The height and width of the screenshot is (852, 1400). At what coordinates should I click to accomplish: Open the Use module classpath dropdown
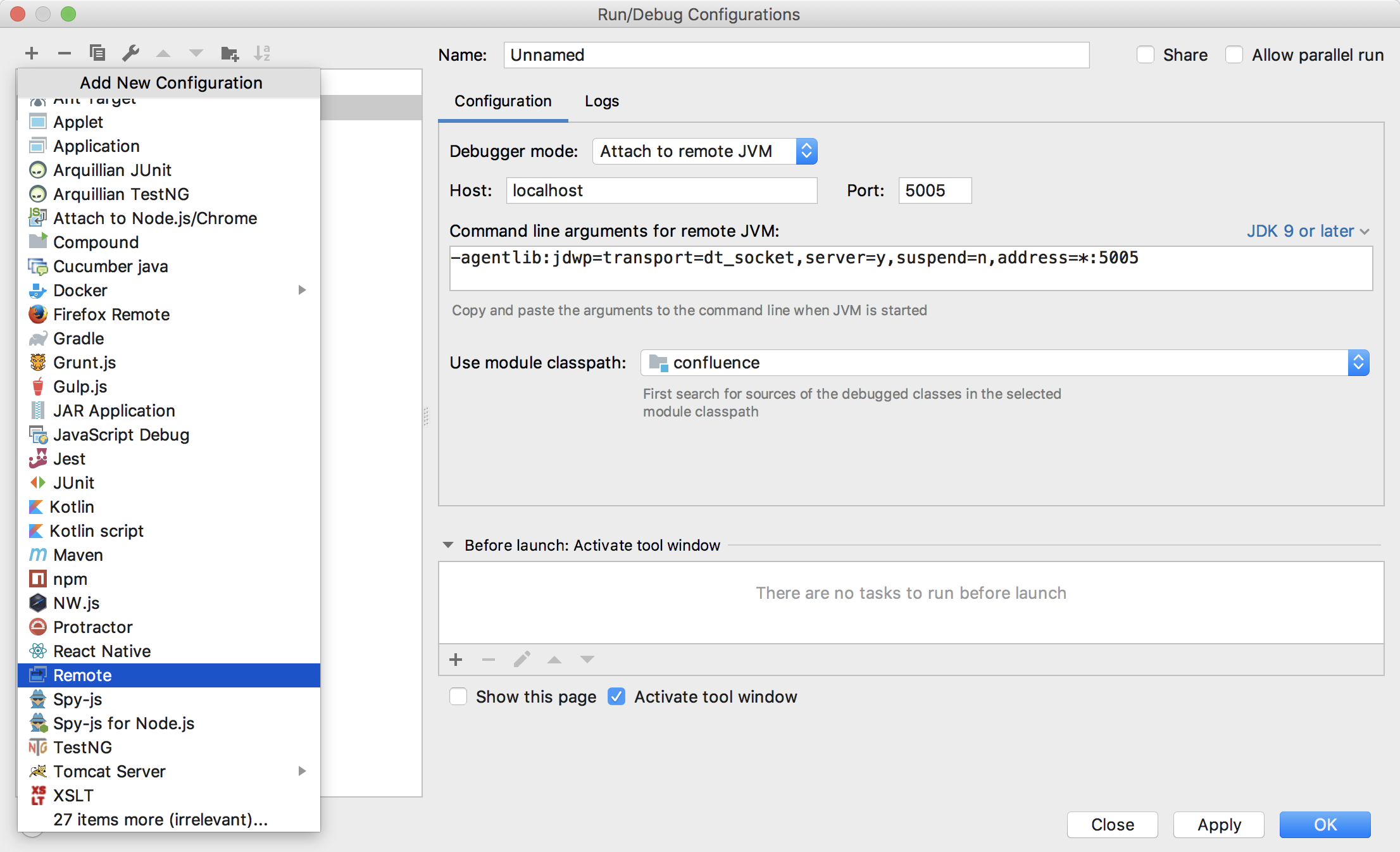1005,363
